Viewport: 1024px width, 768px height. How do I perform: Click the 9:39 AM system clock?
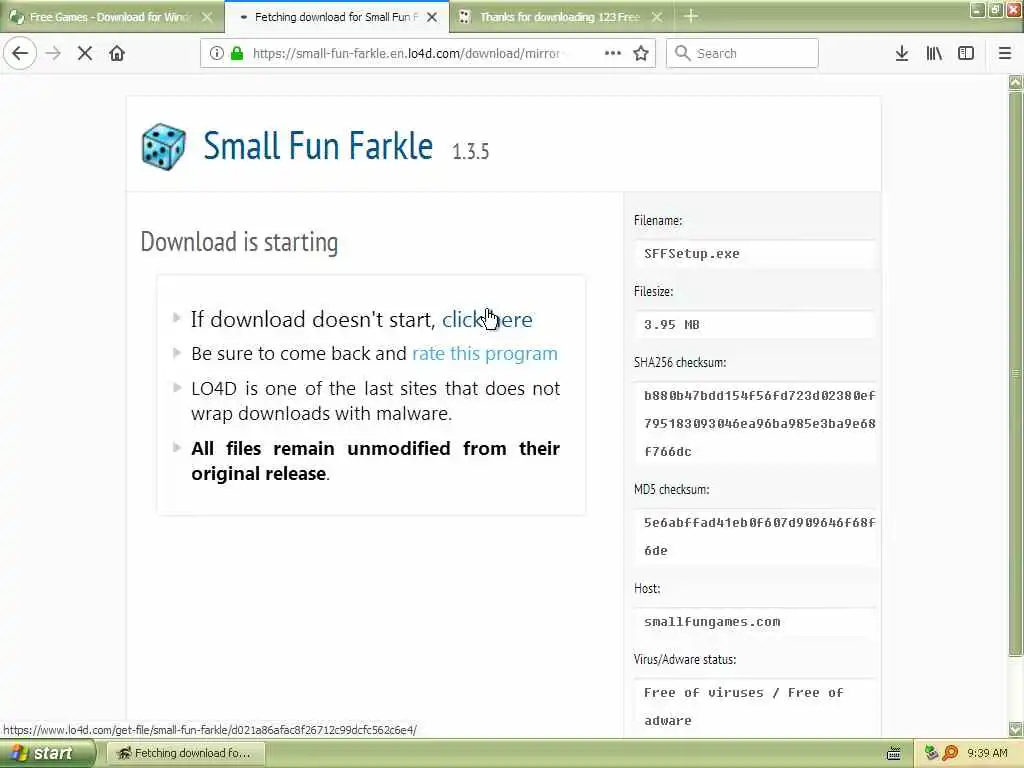[987, 753]
